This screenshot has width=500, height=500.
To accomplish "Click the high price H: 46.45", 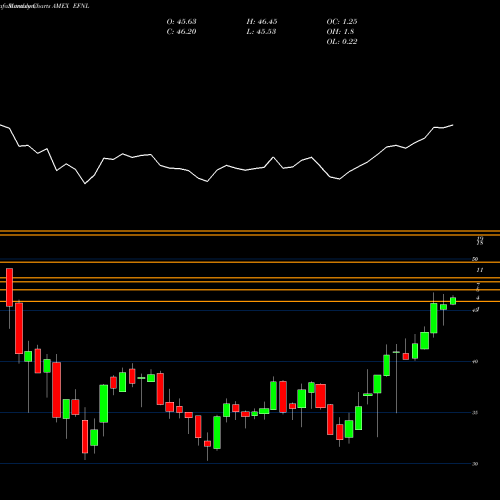I will coord(262,22).
